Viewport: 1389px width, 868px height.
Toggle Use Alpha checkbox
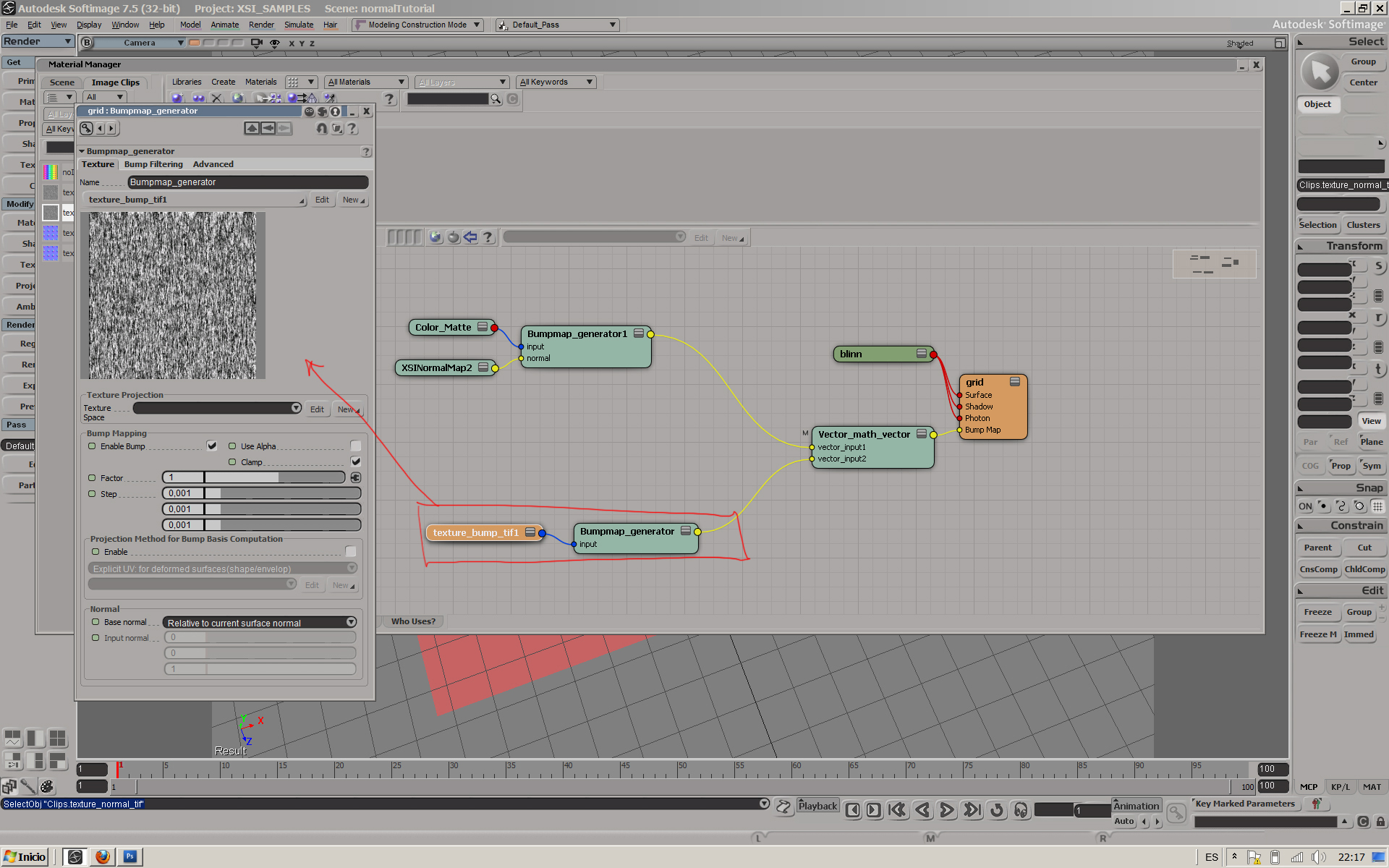(x=355, y=446)
